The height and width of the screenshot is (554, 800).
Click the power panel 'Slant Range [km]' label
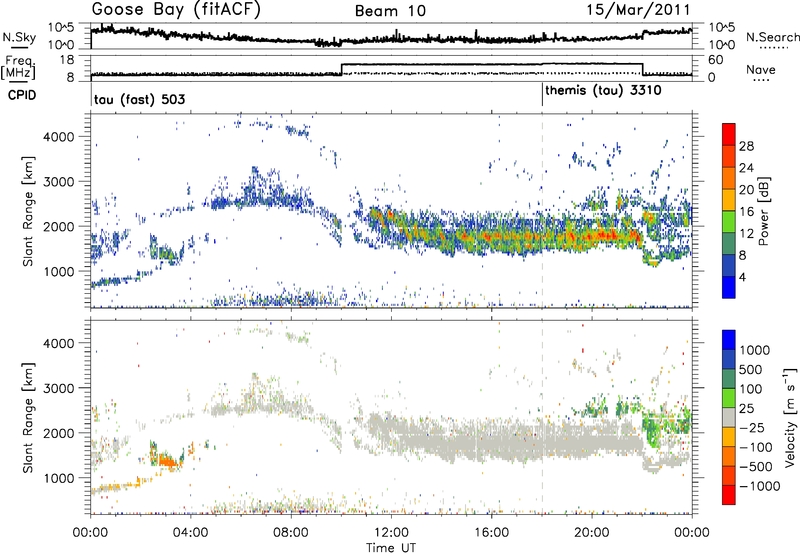(29, 211)
